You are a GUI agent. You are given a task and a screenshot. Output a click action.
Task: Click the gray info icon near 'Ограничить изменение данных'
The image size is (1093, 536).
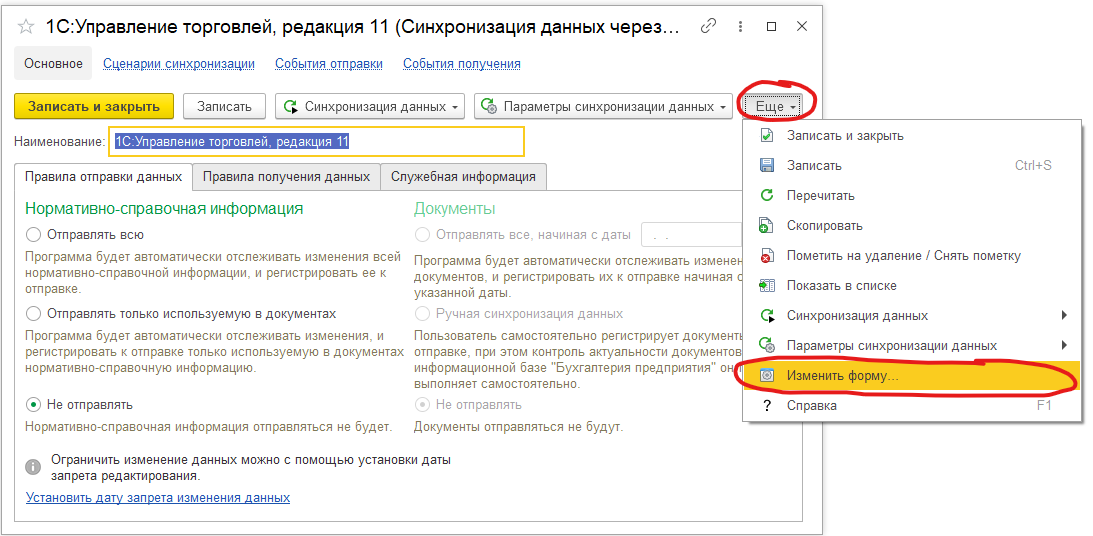(33, 466)
